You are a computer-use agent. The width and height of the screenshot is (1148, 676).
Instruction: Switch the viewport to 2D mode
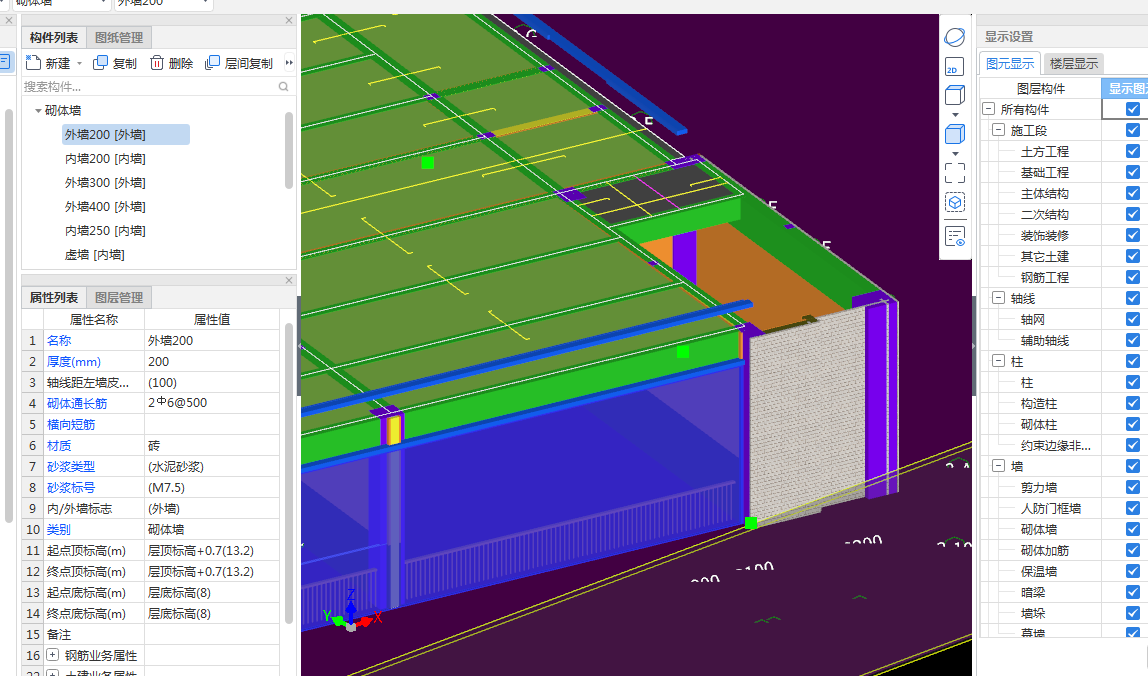(955, 67)
